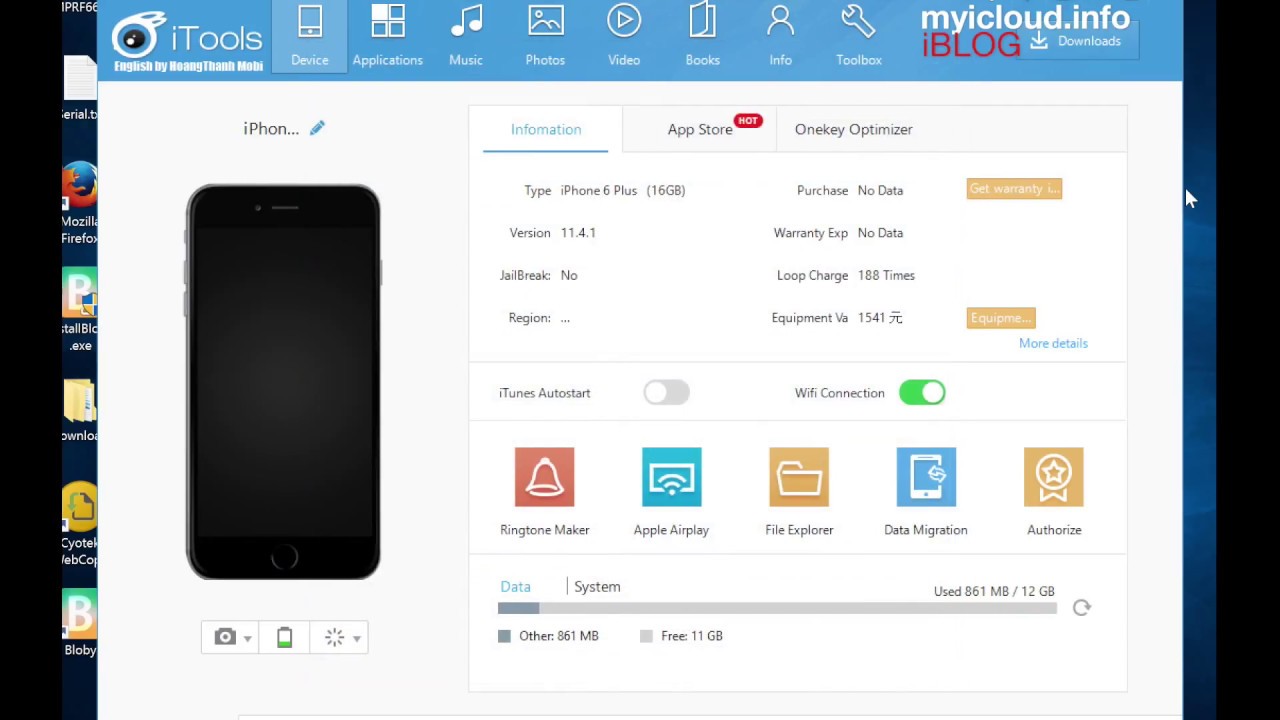Click the version 11.4.1 value
The image size is (1280, 720).
(x=578, y=233)
